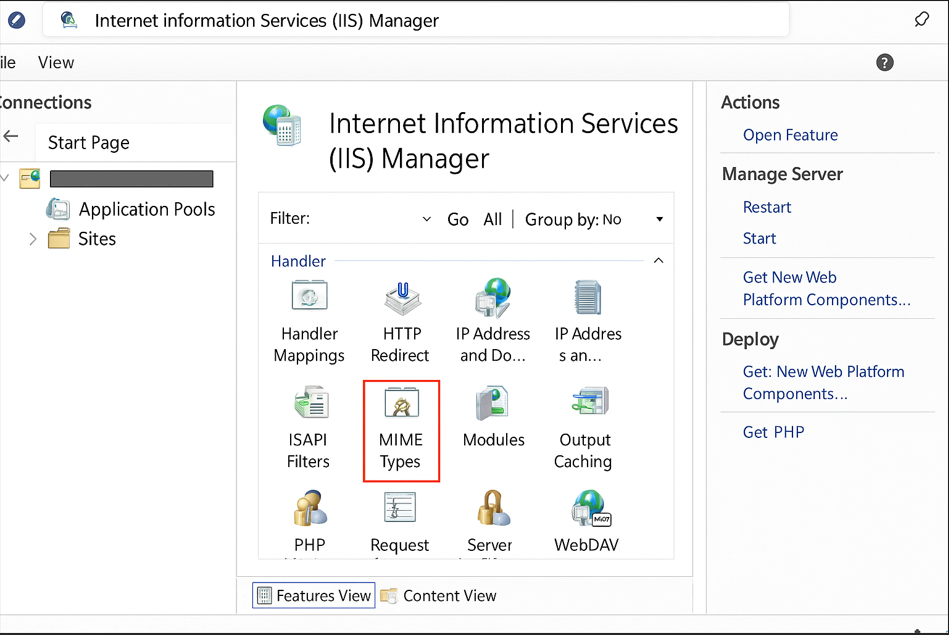
Task: Open the ISAPI Filters feature icon
Action: point(311,403)
